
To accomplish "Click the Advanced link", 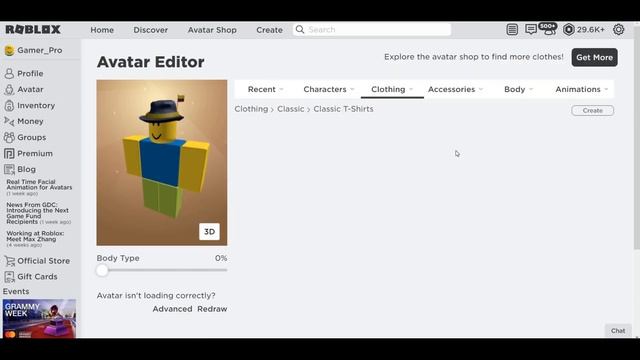I will pyautogui.click(x=172, y=309).
